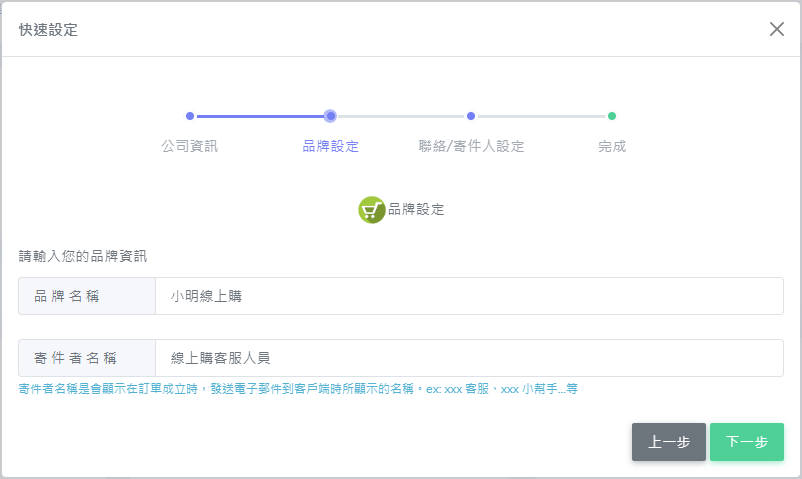Open the 完成 step label
The width and height of the screenshot is (802, 479).
point(612,146)
